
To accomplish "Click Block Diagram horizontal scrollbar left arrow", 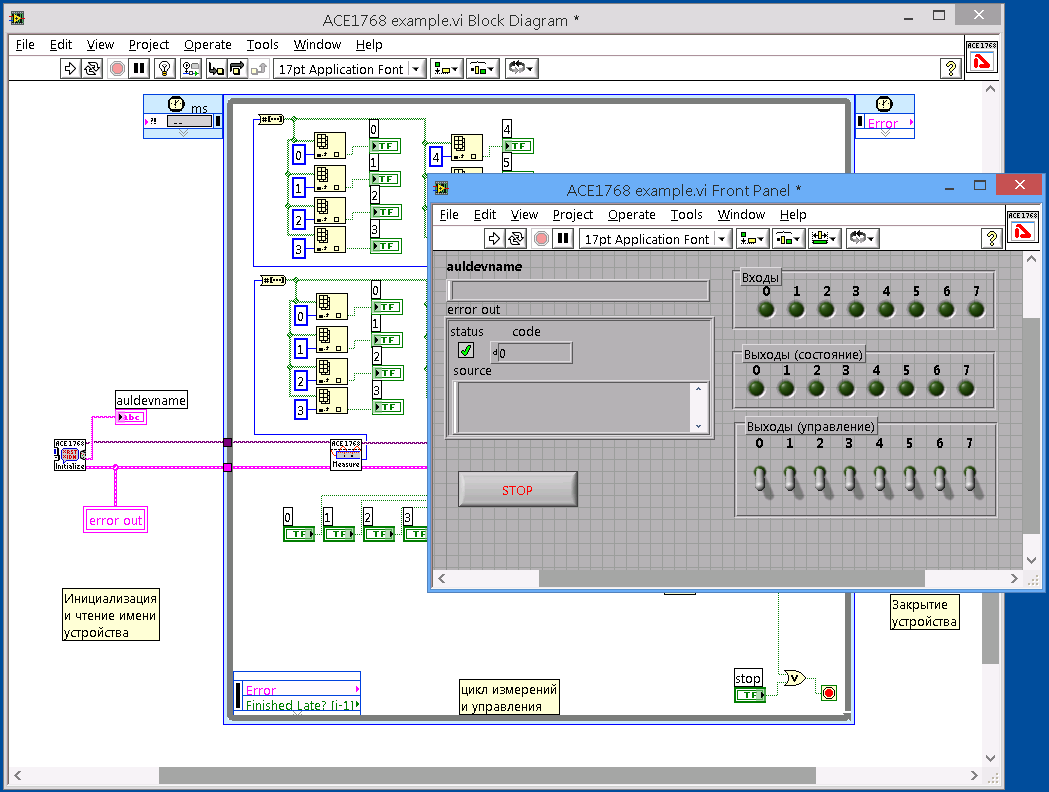I will pos(17,775).
